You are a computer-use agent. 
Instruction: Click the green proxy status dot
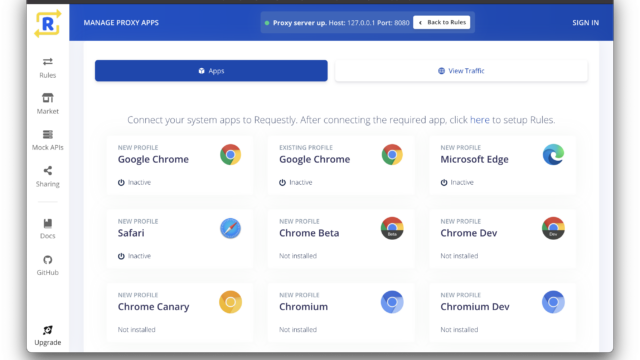click(267, 23)
